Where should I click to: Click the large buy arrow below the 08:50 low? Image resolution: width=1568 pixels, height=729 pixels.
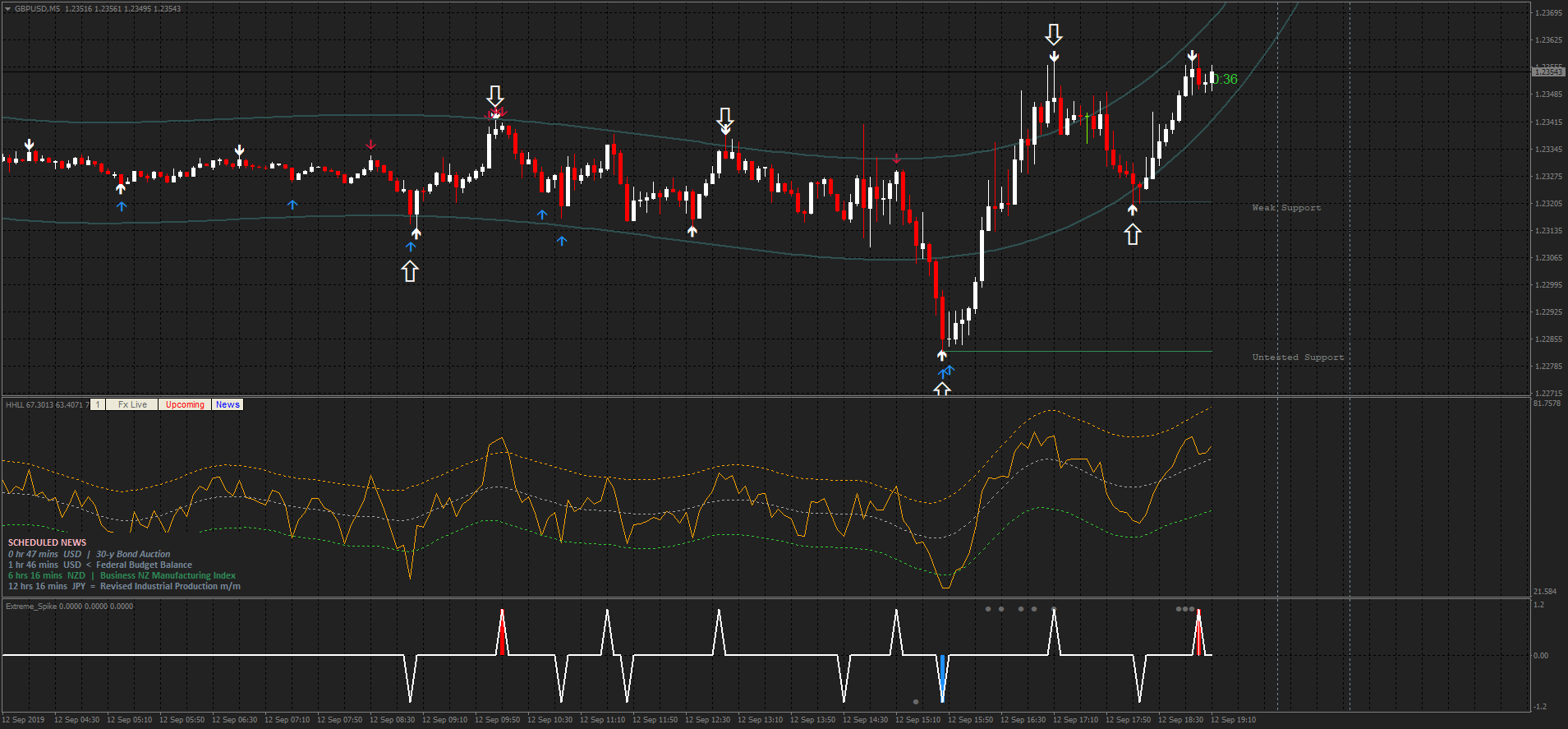[x=410, y=271]
